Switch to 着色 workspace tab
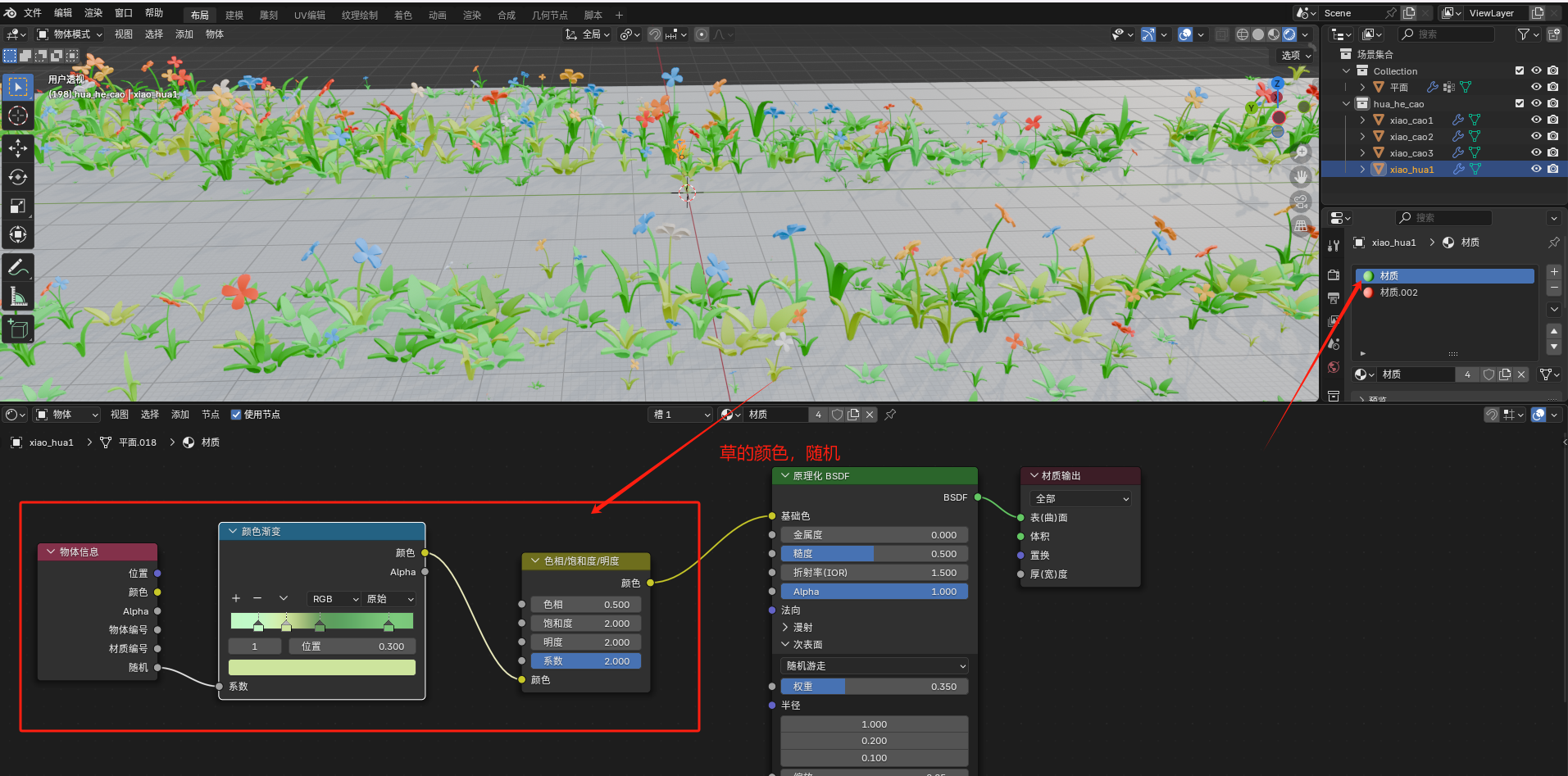The height and width of the screenshot is (776, 1568). [403, 16]
